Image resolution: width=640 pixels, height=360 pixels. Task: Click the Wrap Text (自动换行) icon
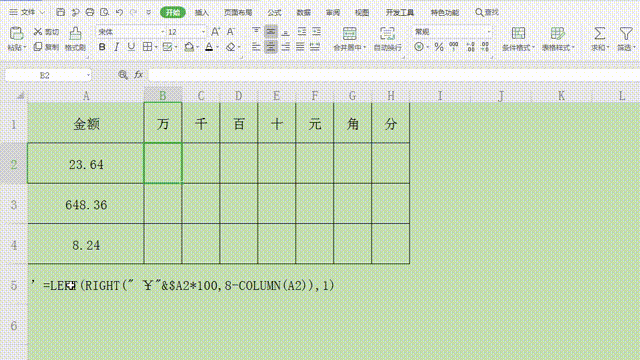pos(387,33)
